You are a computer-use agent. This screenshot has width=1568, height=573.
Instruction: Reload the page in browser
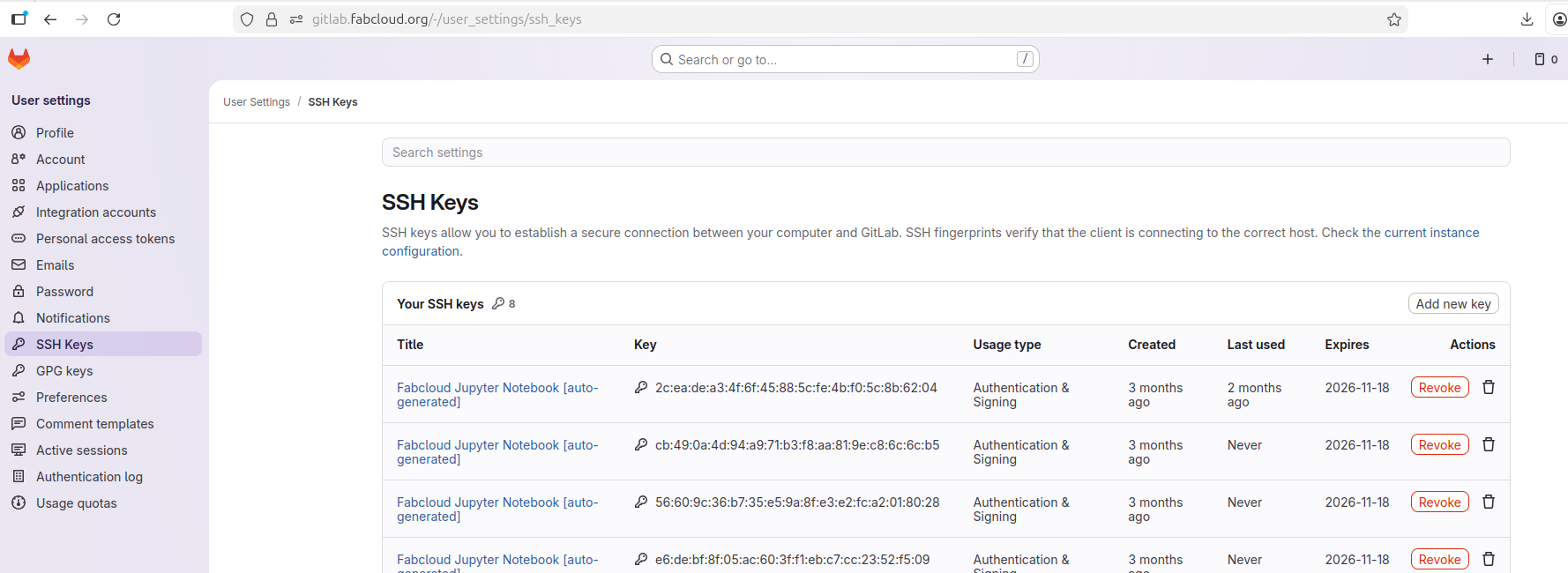tap(114, 19)
